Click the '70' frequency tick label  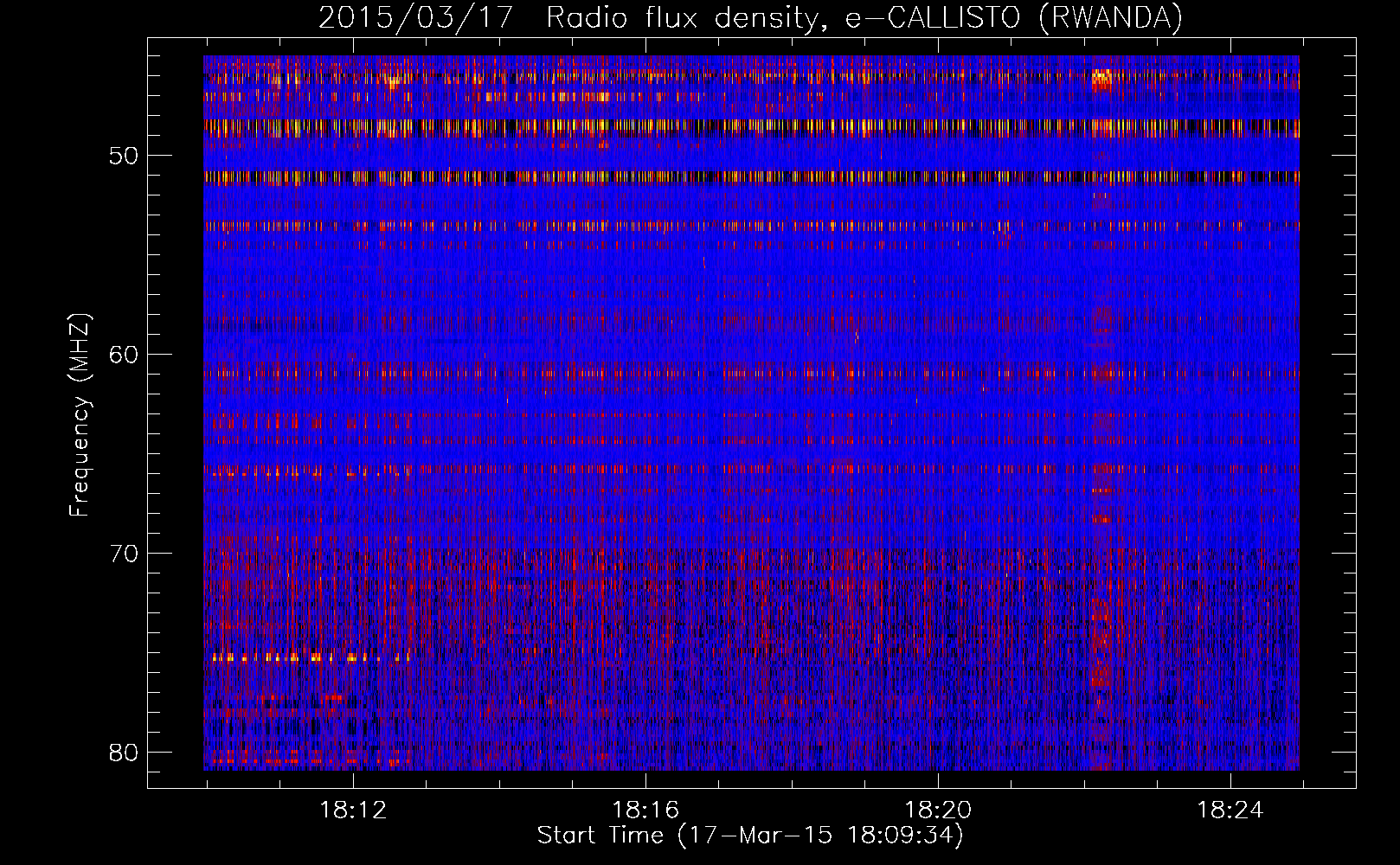(124, 553)
